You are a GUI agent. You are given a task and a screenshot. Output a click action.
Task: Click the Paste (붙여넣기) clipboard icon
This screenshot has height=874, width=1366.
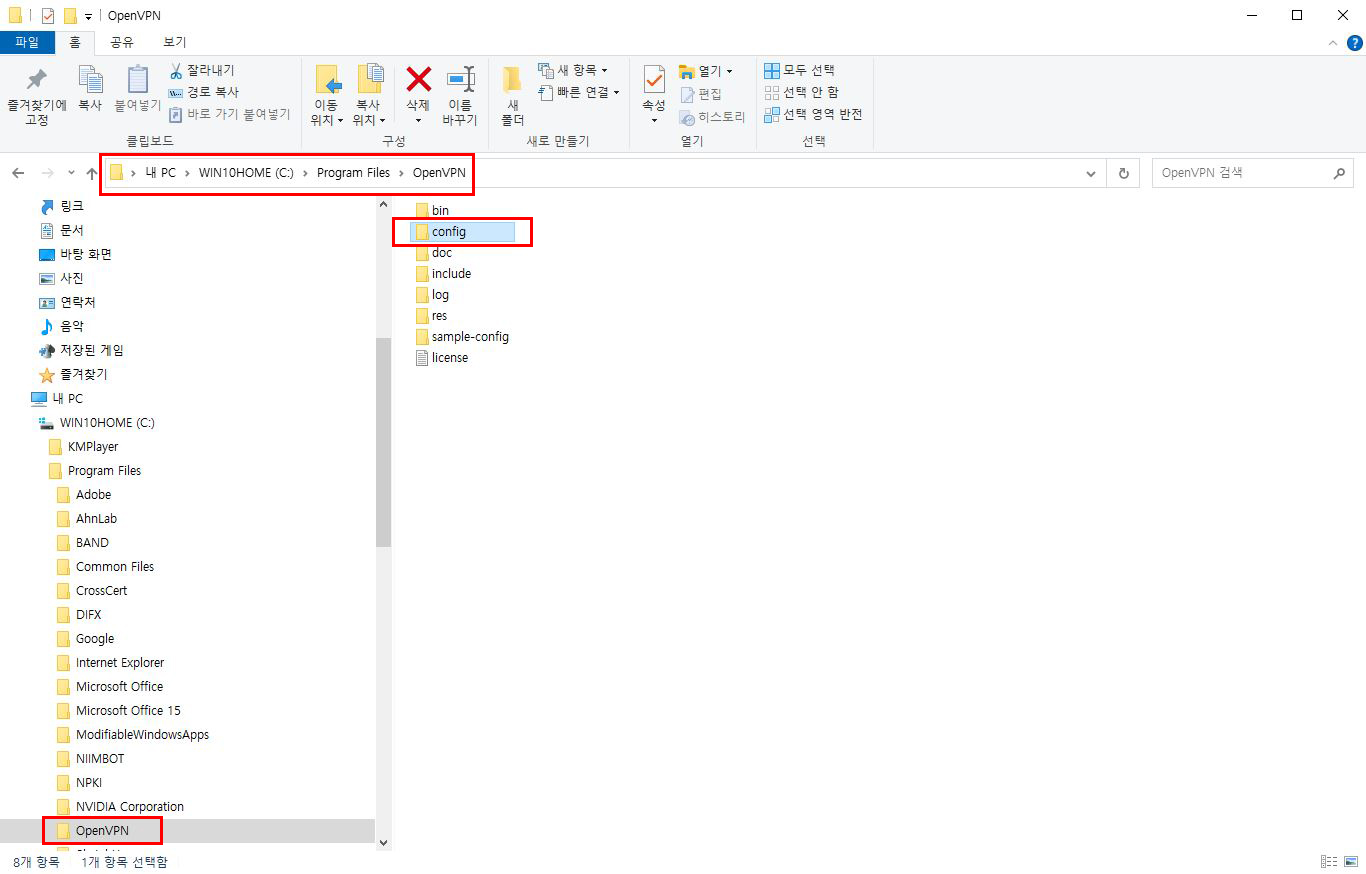coord(138,80)
